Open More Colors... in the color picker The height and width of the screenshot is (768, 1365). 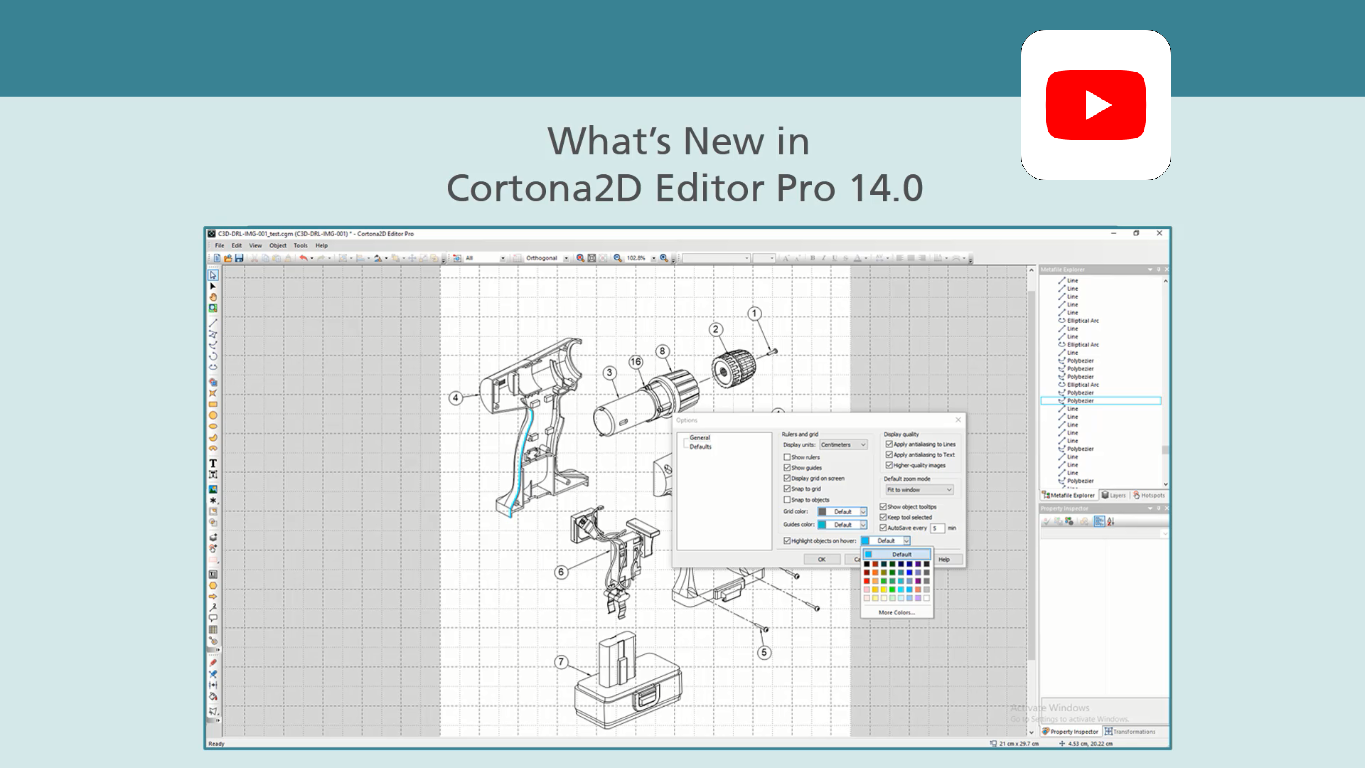[x=897, y=612]
